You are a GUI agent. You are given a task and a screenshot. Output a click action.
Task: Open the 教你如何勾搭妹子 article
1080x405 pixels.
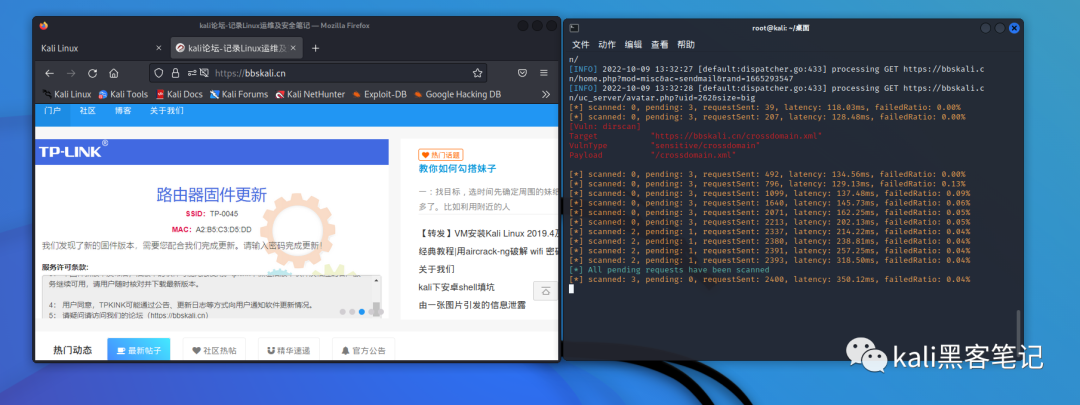tap(457, 169)
